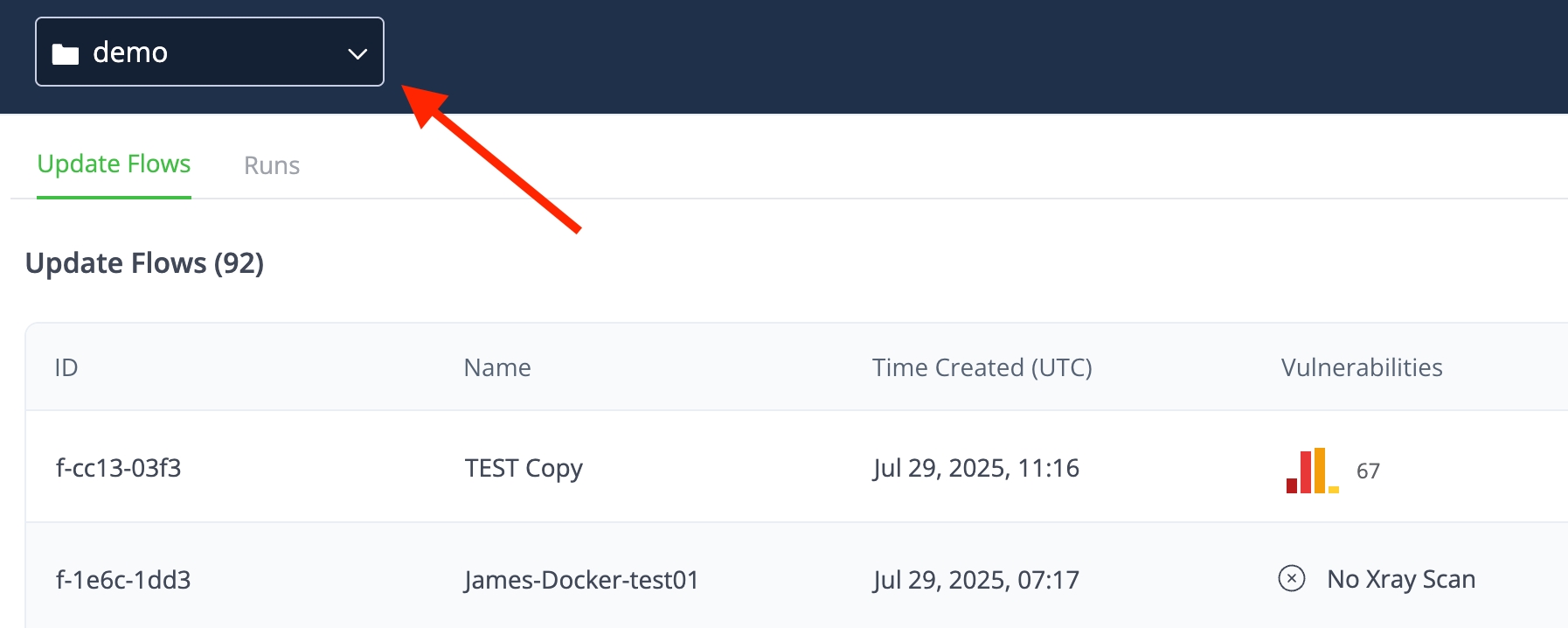Click the vulnerability severity bar chart icon

pyautogui.click(x=1312, y=471)
